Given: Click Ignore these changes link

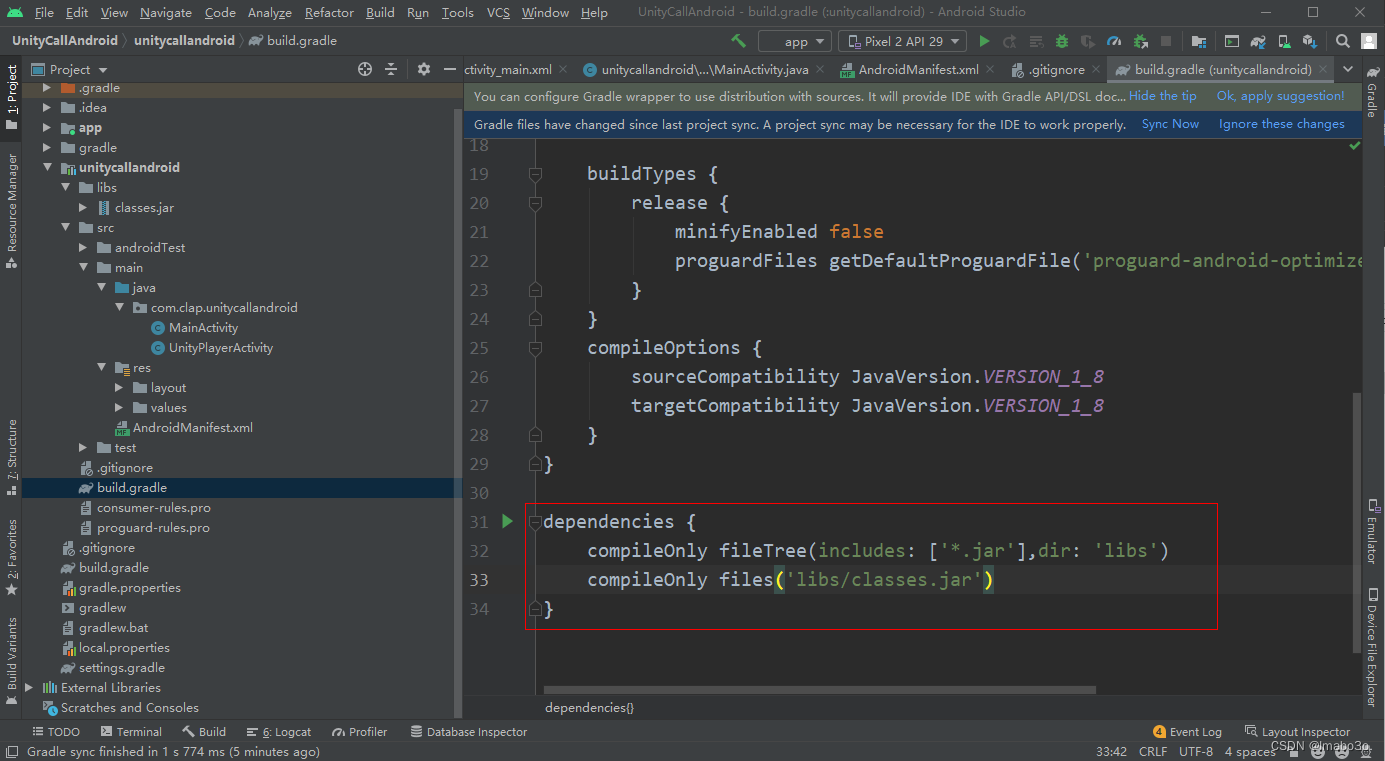Looking at the screenshot, I should pyautogui.click(x=1281, y=124).
